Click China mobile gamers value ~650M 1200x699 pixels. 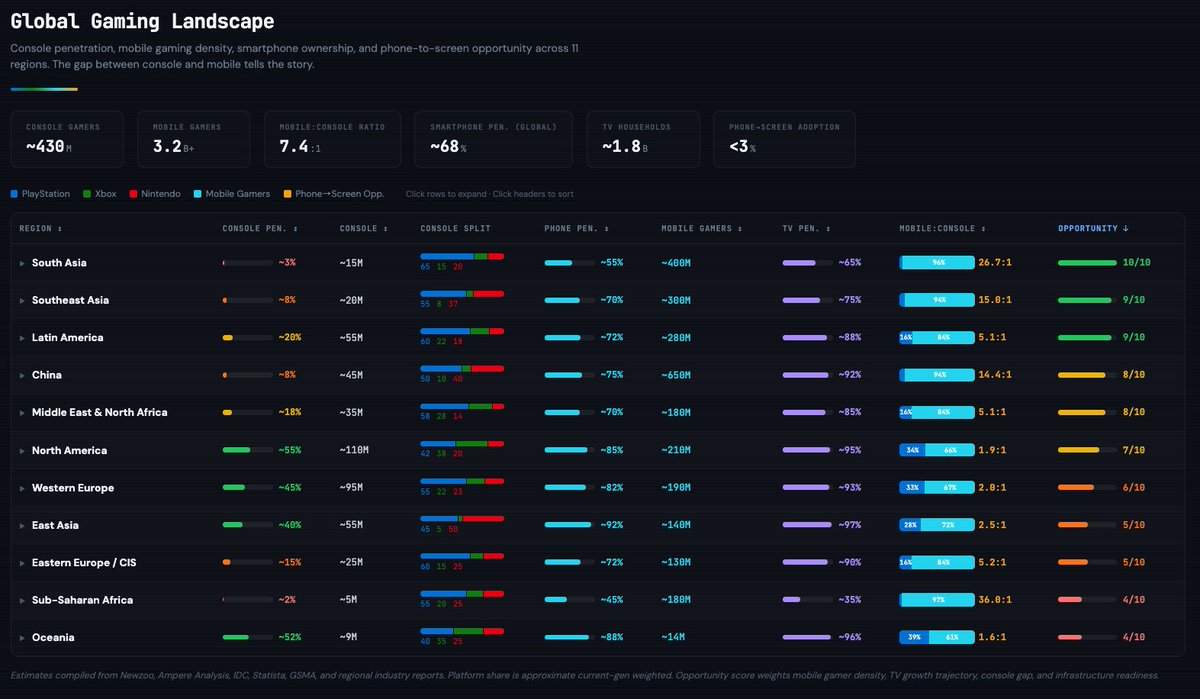click(x=676, y=375)
